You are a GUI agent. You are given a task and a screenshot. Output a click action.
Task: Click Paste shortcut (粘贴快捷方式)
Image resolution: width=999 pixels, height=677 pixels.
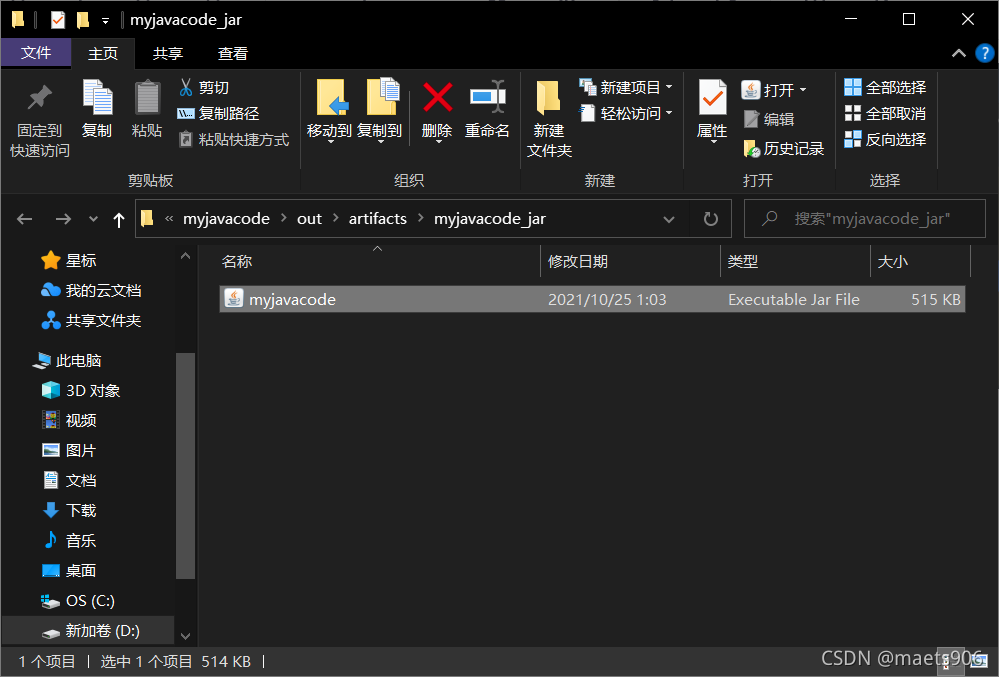(233, 139)
